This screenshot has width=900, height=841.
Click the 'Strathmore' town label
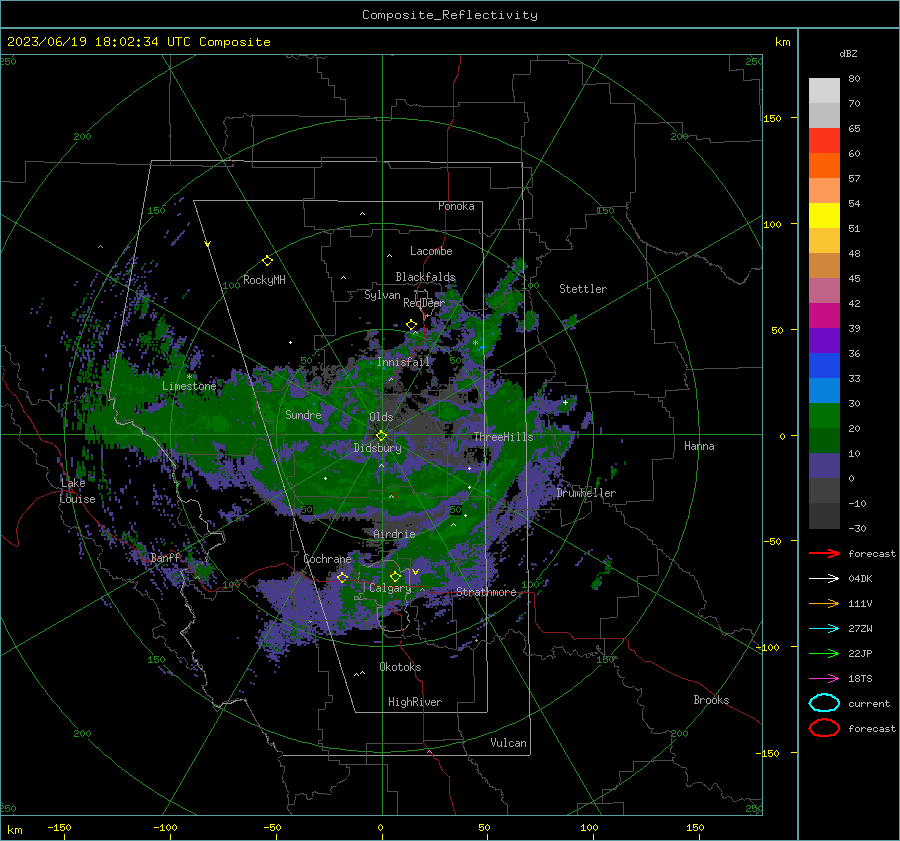486,592
